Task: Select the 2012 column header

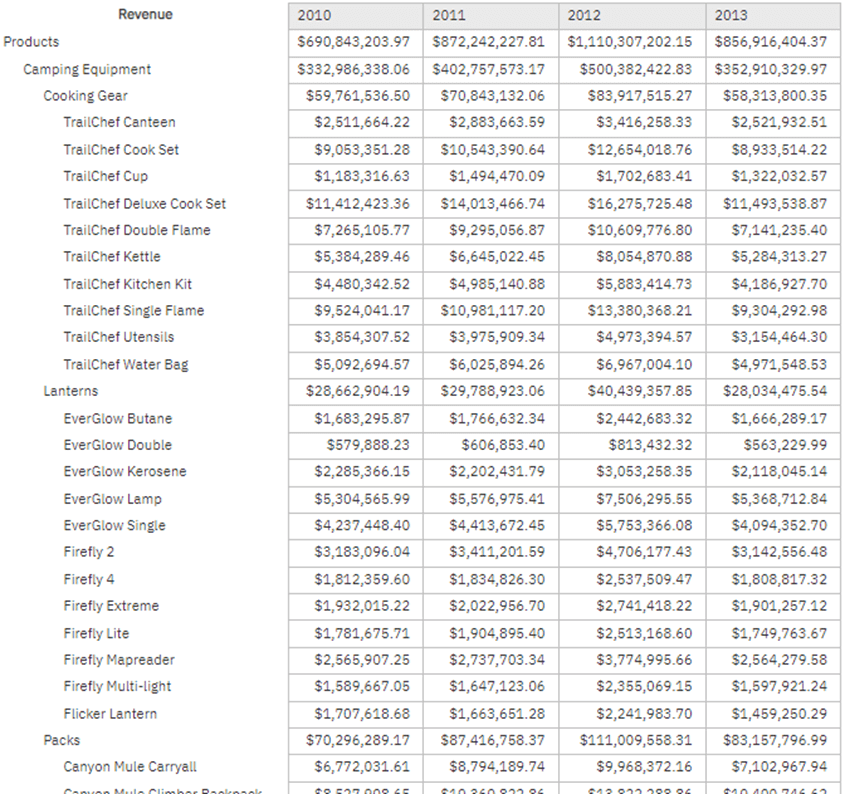Action: (632, 15)
